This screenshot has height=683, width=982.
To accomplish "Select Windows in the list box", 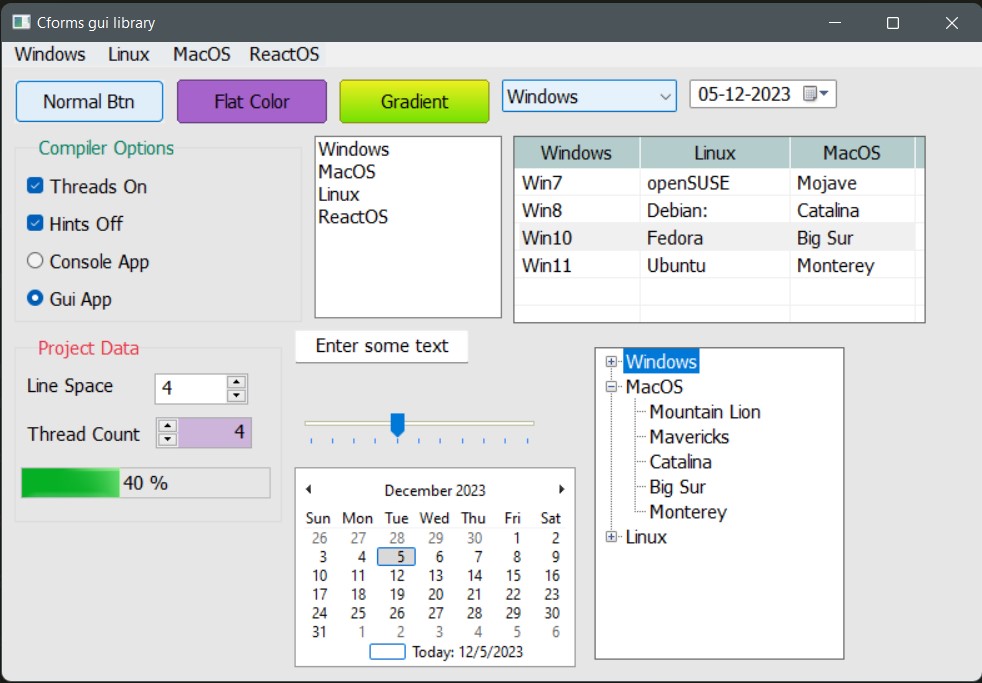I will (353, 150).
